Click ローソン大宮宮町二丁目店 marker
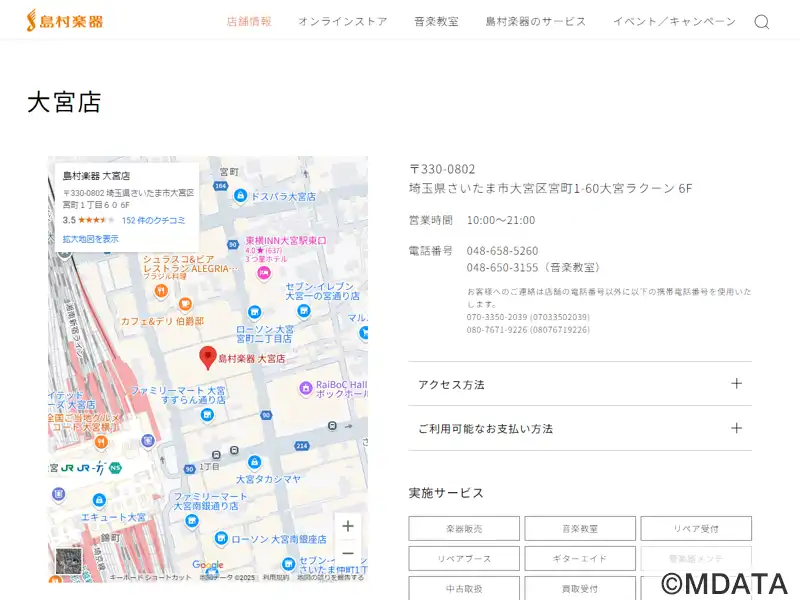The height and width of the screenshot is (600, 800). (254, 312)
